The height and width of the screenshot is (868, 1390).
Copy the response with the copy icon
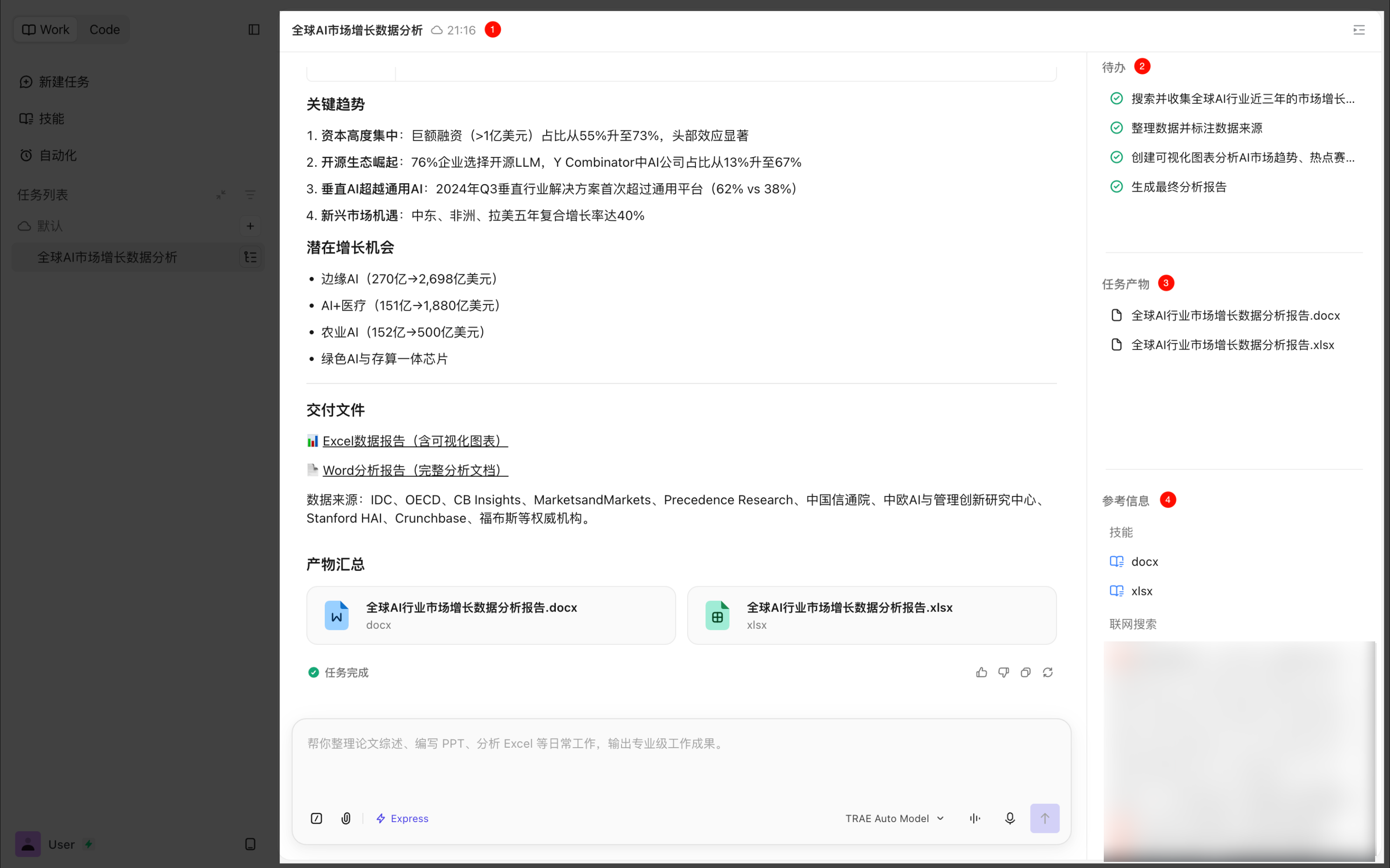[1025, 672]
